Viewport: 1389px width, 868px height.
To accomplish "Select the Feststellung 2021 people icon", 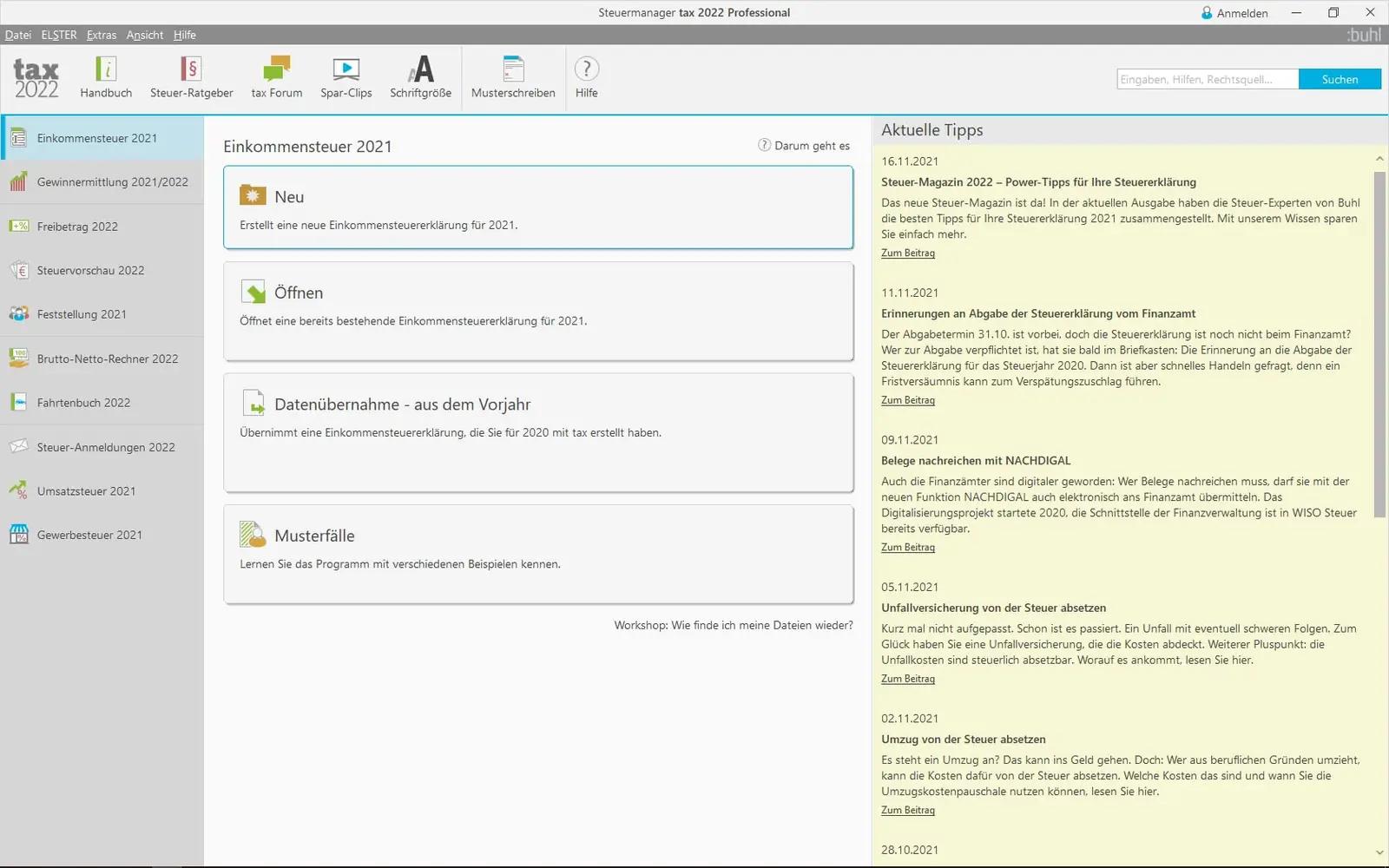I will click(x=18, y=314).
